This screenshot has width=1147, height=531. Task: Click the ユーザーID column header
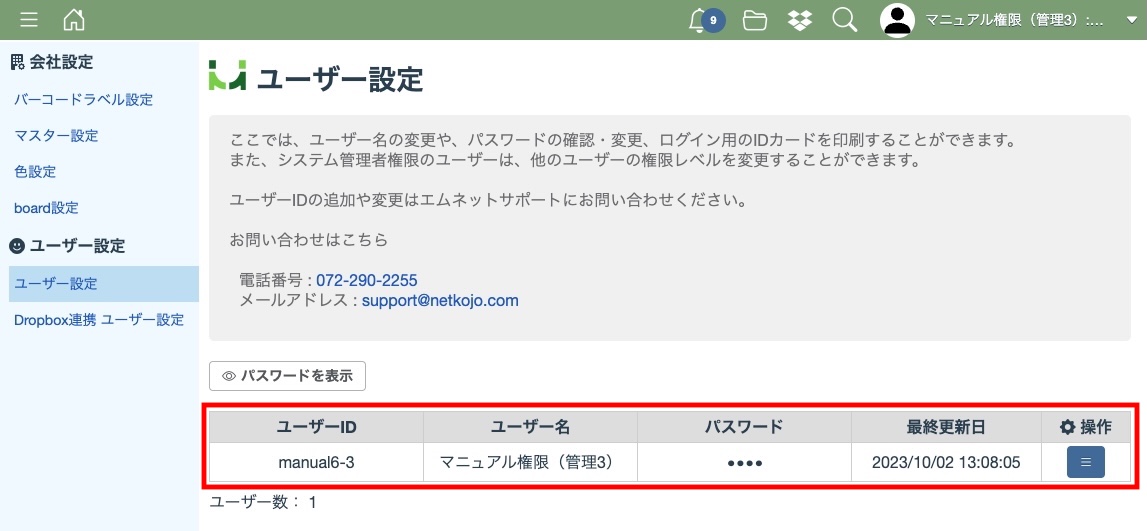click(316, 427)
